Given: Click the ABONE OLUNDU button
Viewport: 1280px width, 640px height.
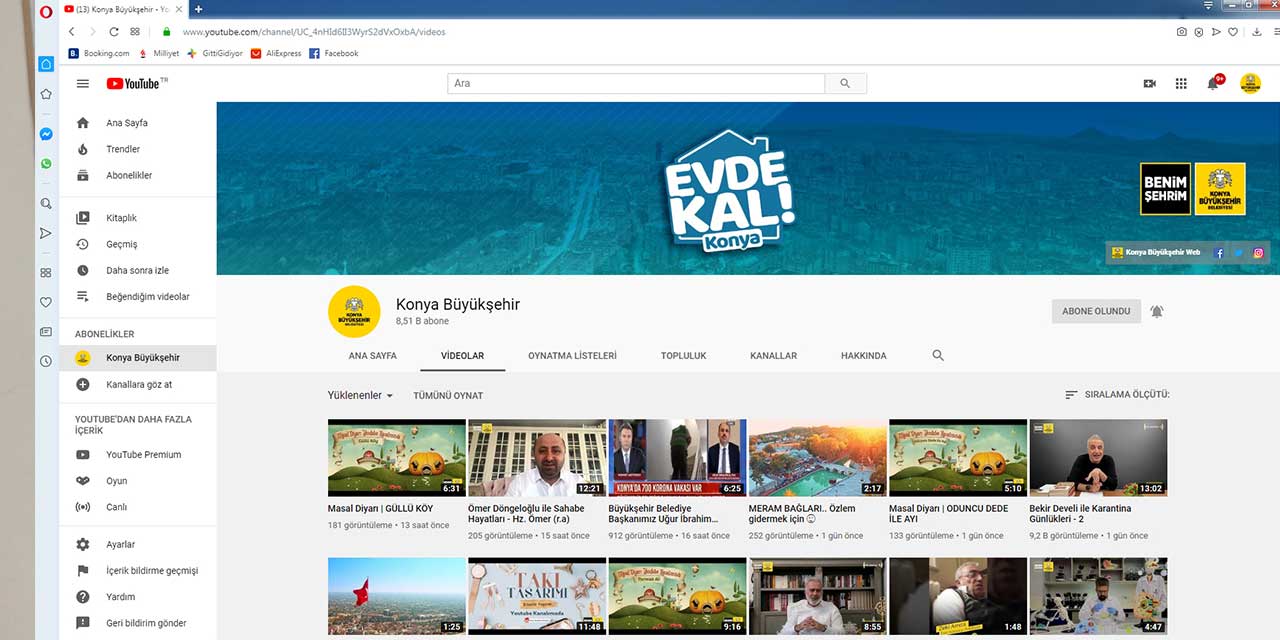Looking at the screenshot, I should click(x=1095, y=311).
